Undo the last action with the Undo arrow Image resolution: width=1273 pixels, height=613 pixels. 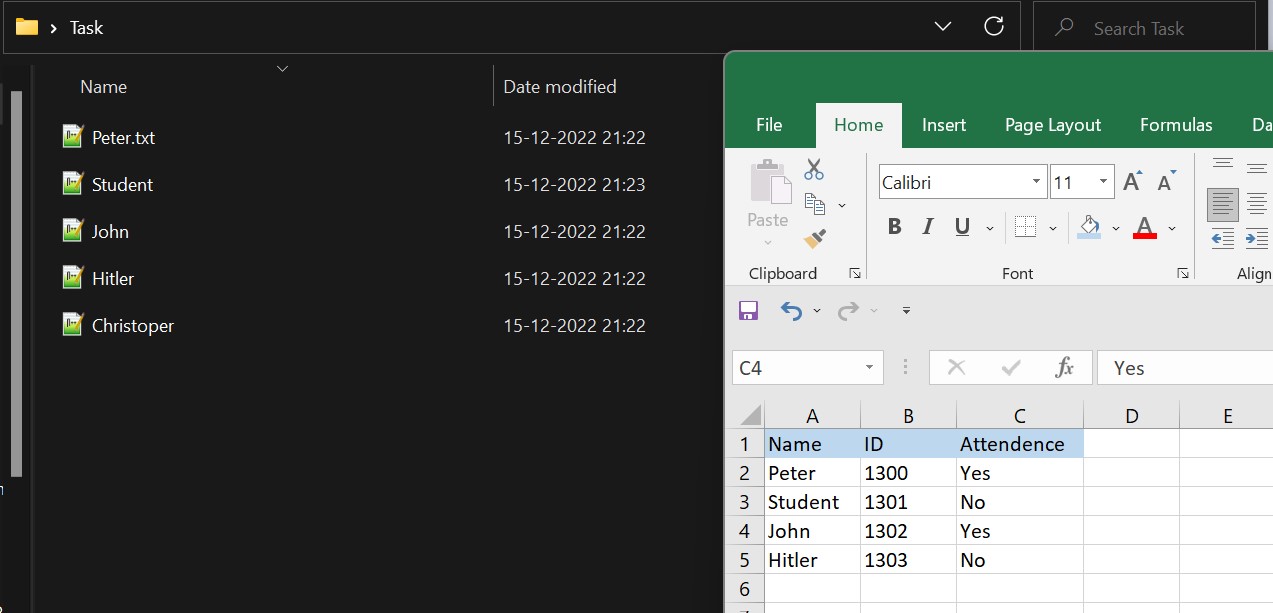pyautogui.click(x=791, y=311)
